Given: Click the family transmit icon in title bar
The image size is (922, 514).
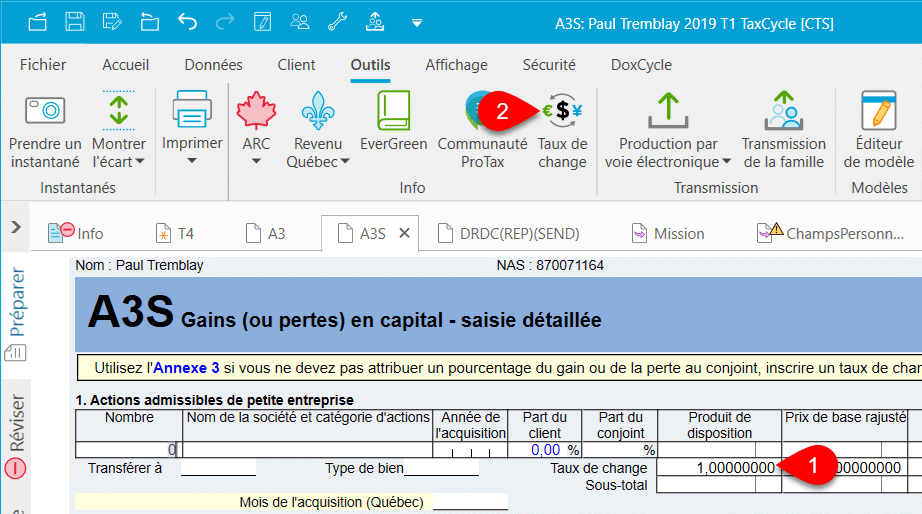Looking at the screenshot, I should coord(375,23).
